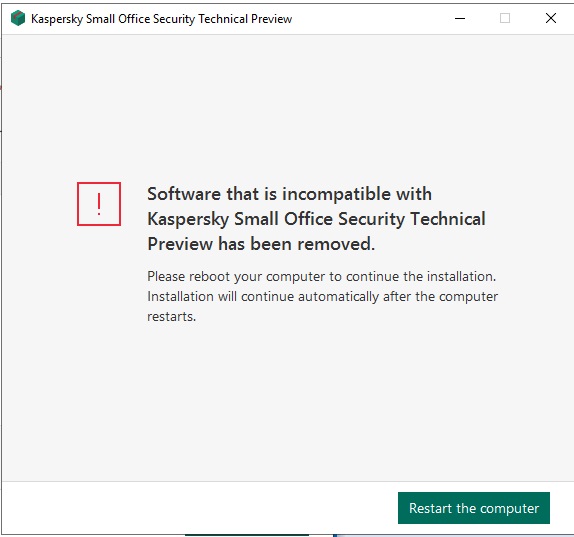
Task: Click line 'Installation will continue automatically after the computer'
Action: click(322, 297)
